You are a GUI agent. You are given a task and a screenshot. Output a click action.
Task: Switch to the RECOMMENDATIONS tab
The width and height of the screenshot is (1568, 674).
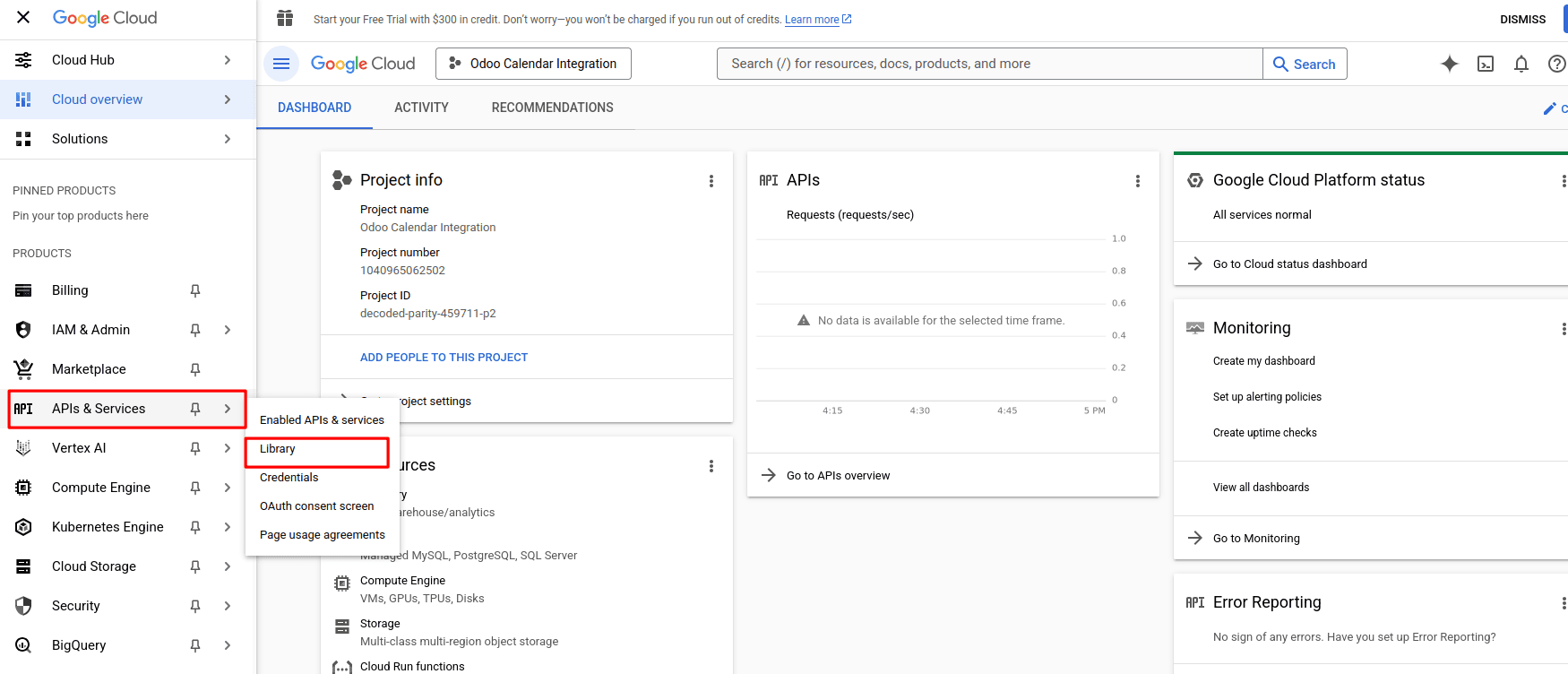pyautogui.click(x=553, y=108)
